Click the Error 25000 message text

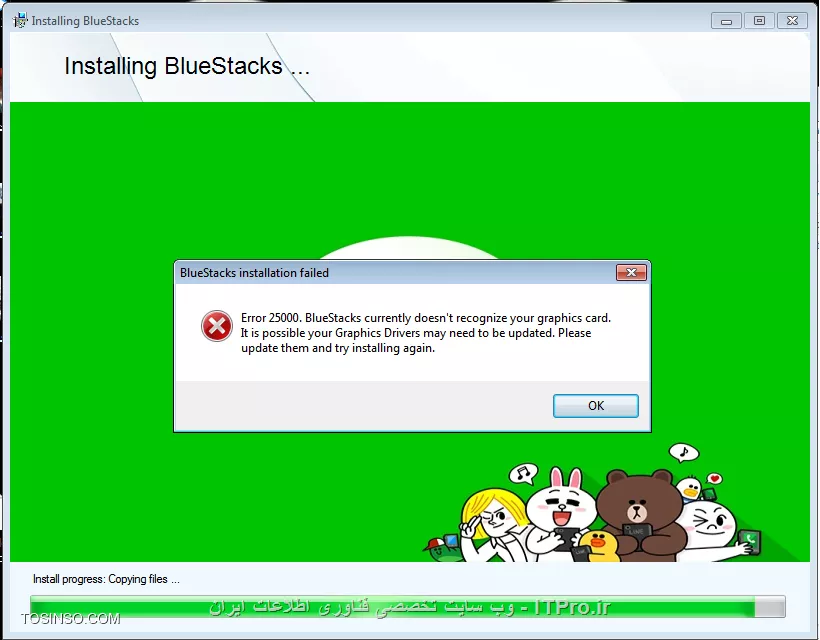[x=426, y=333]
